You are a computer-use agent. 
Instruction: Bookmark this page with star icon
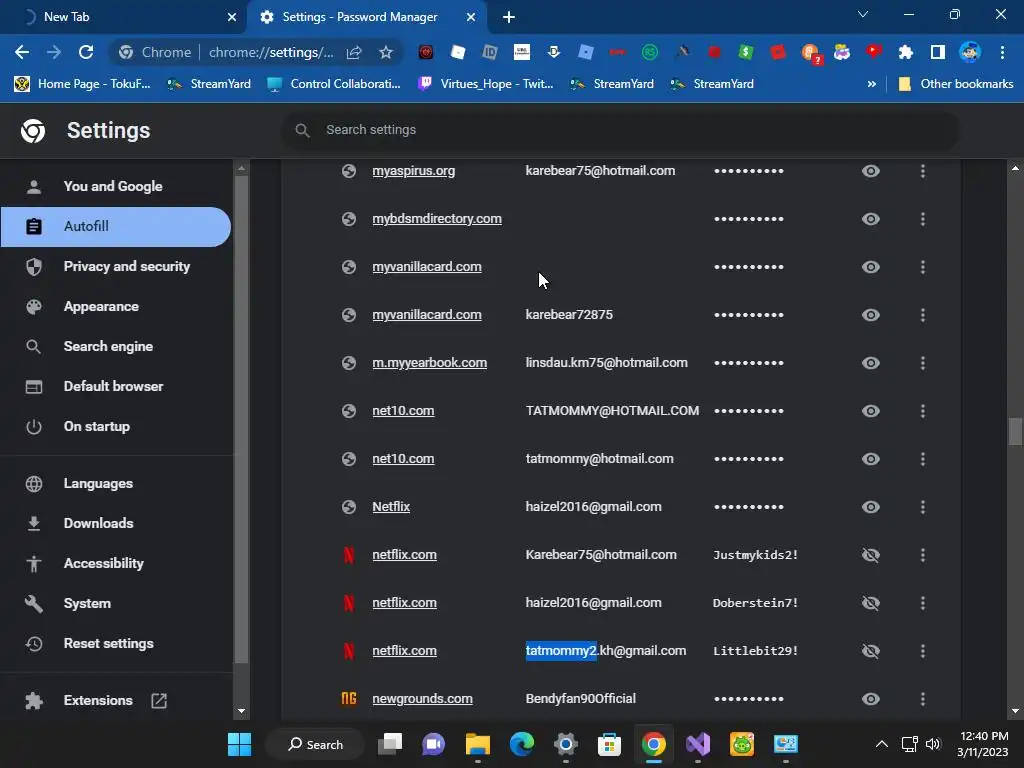coord(385,52)
